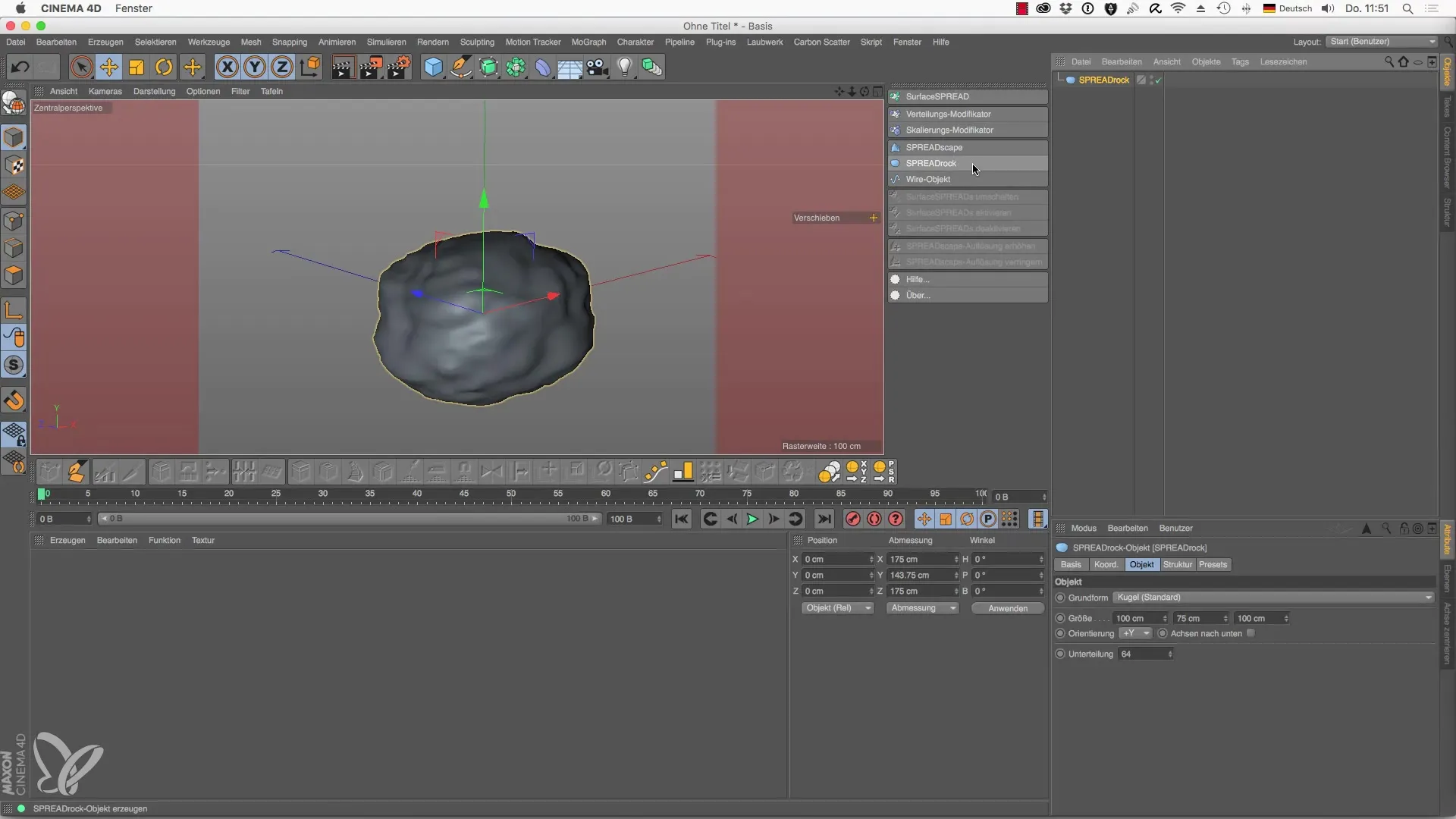Image resolution: width=1456 pixels, height=819 pixels.
Task: Open the Orientierung +Y dropdown
Action: [1135, 633]
